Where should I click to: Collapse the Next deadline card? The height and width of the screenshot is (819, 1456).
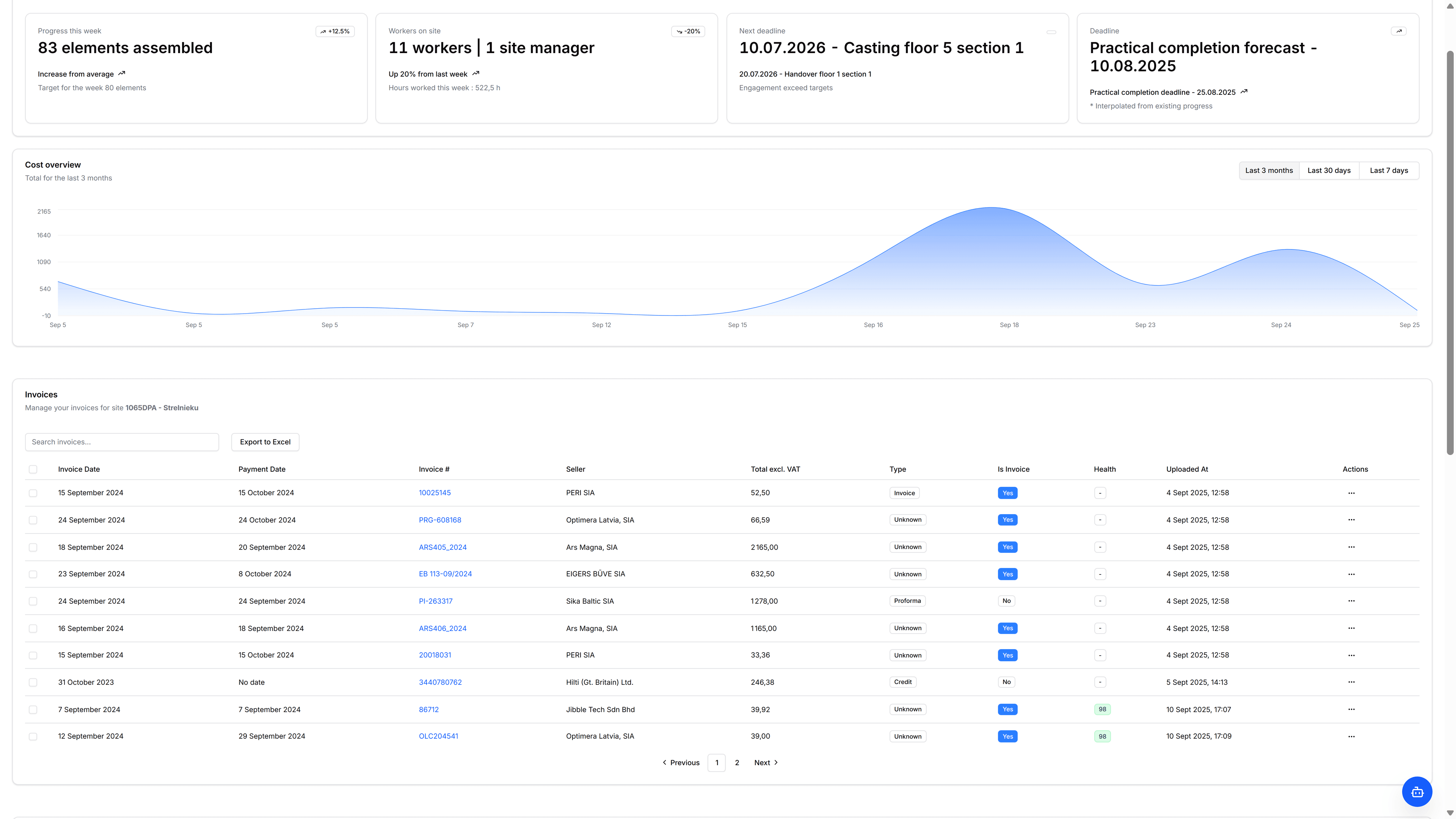pyautogui.click(x=1051, y=31)
